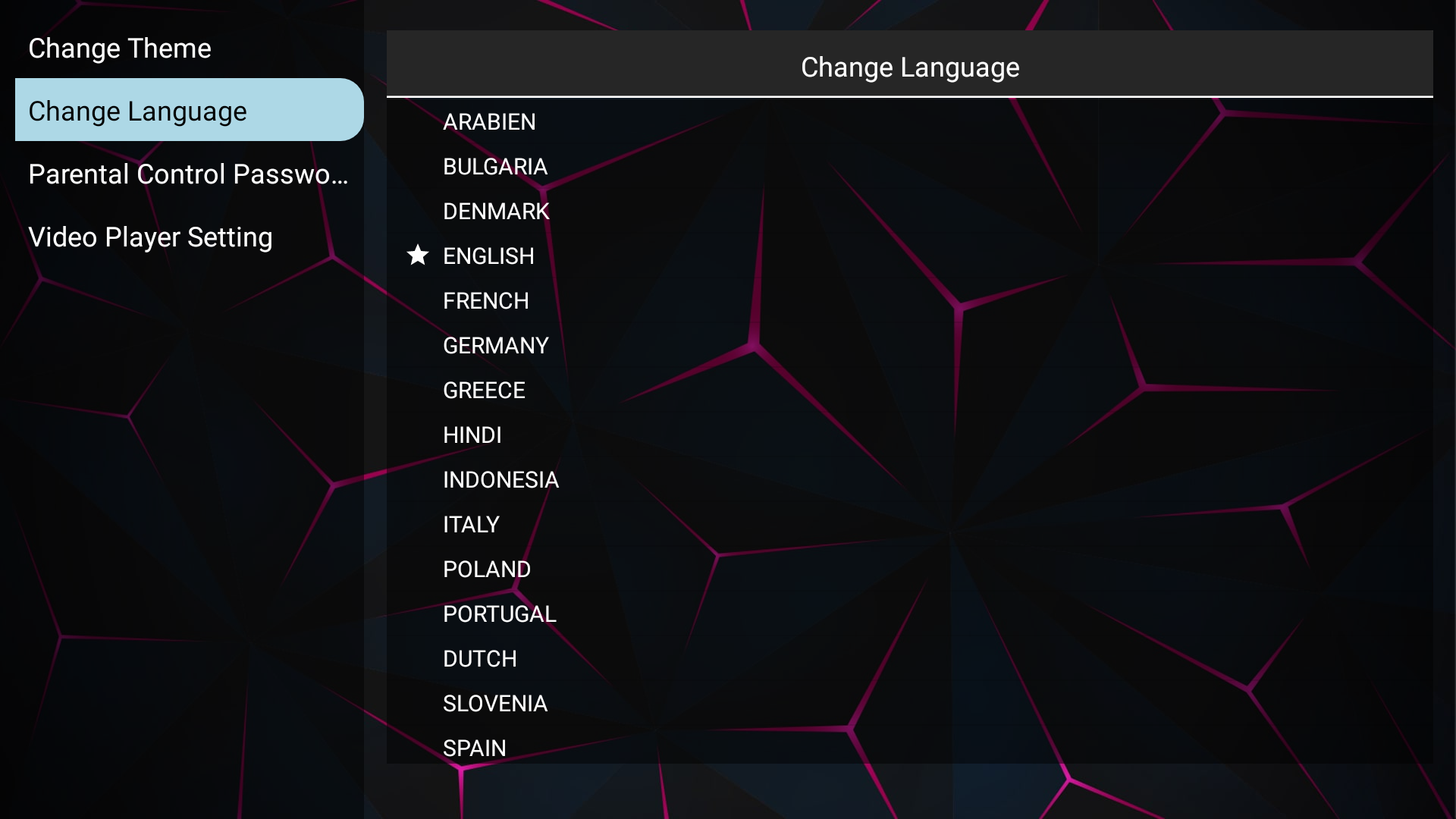
Task: Switch language to FRENCH
Action: tap(485, 301)
